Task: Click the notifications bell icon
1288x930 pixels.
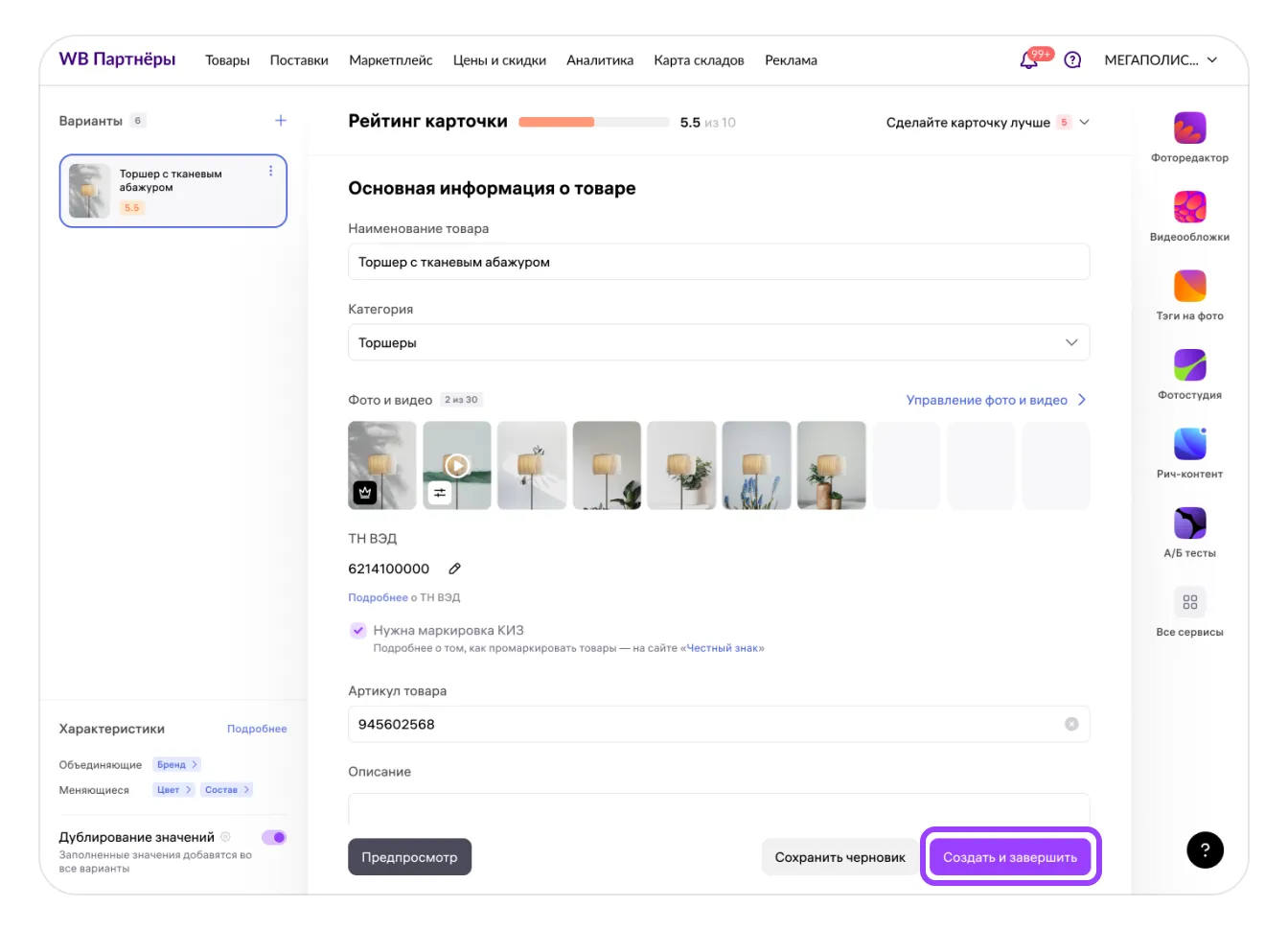Action: click(1029, 60)
